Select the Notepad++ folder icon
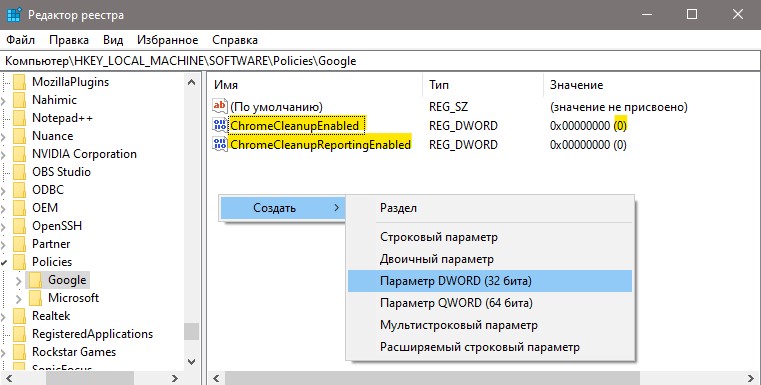This screenshot has width=761, height=385. (x=19, y=118)
